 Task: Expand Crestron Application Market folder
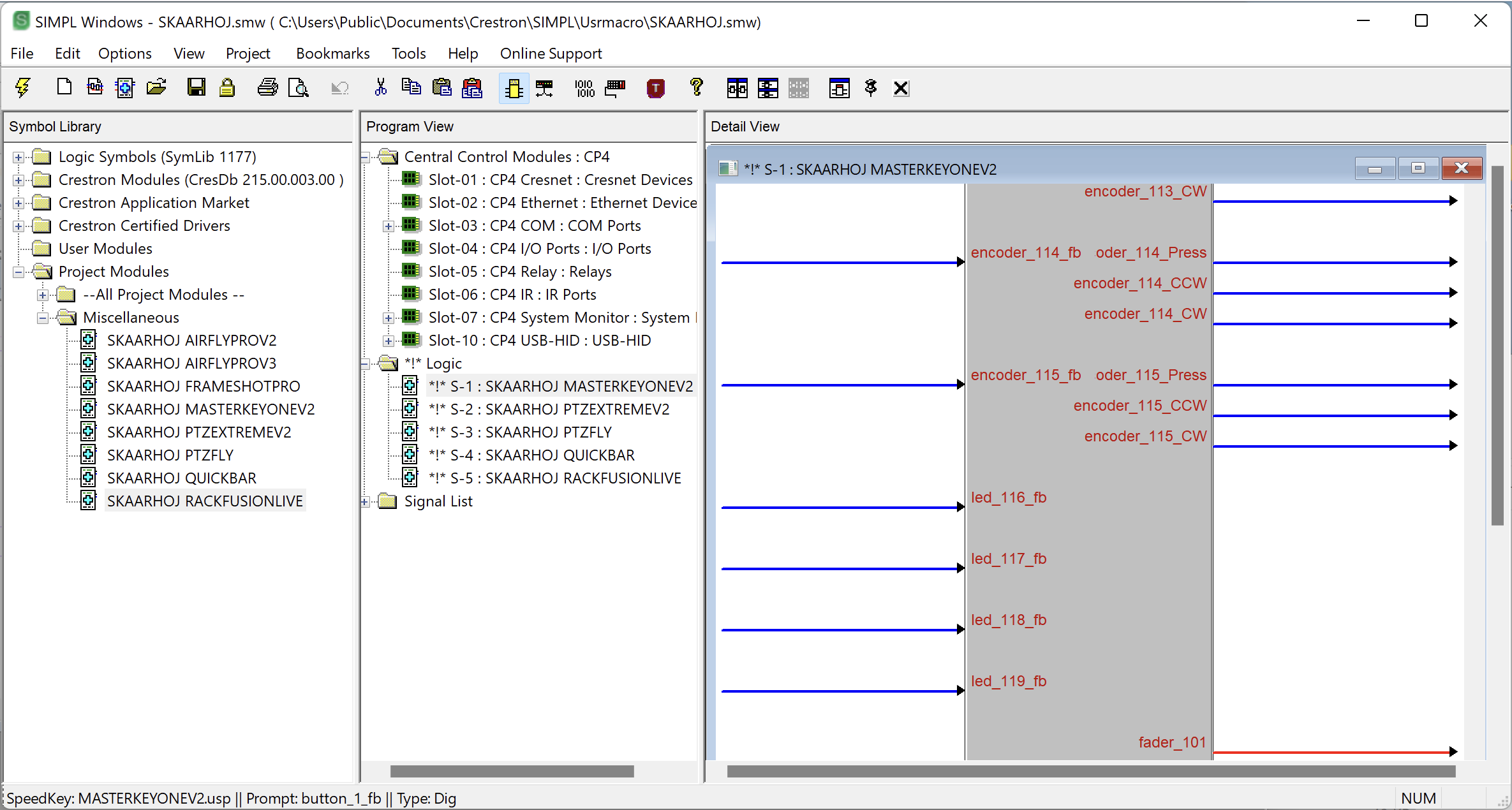19,203
